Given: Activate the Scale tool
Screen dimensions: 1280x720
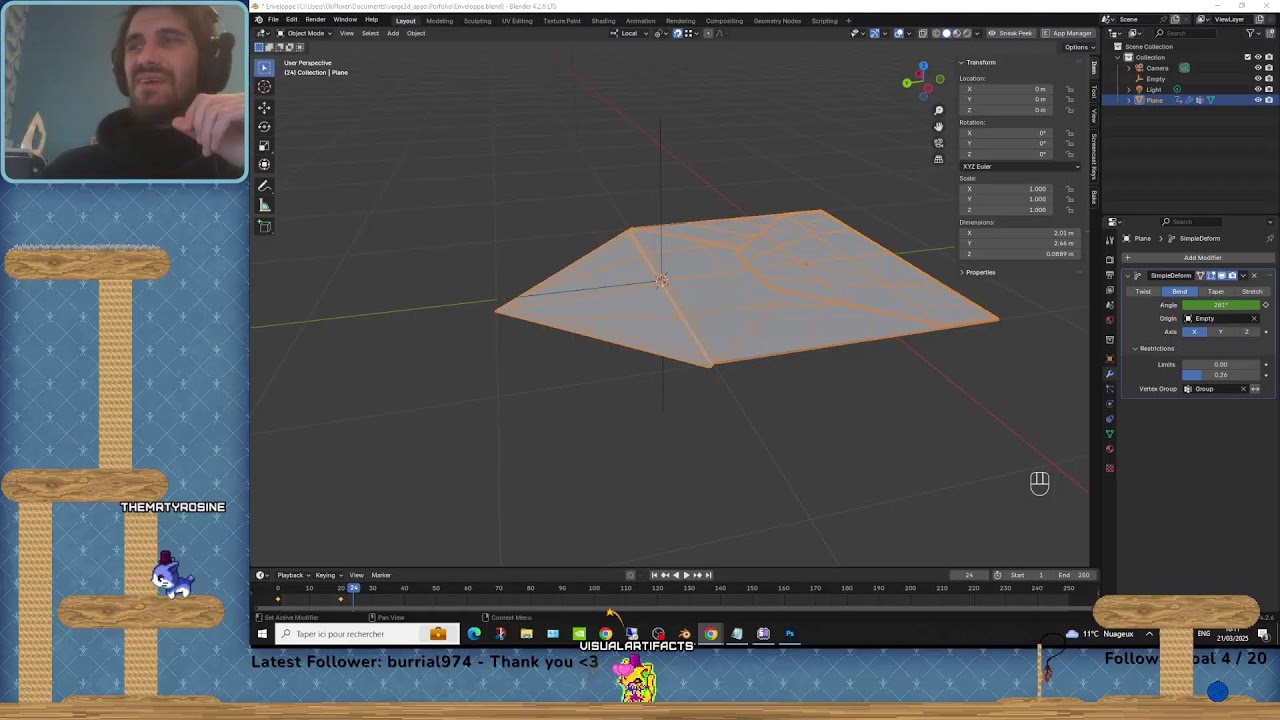Looking at the screenshot, I should click(x=264, y=145).
